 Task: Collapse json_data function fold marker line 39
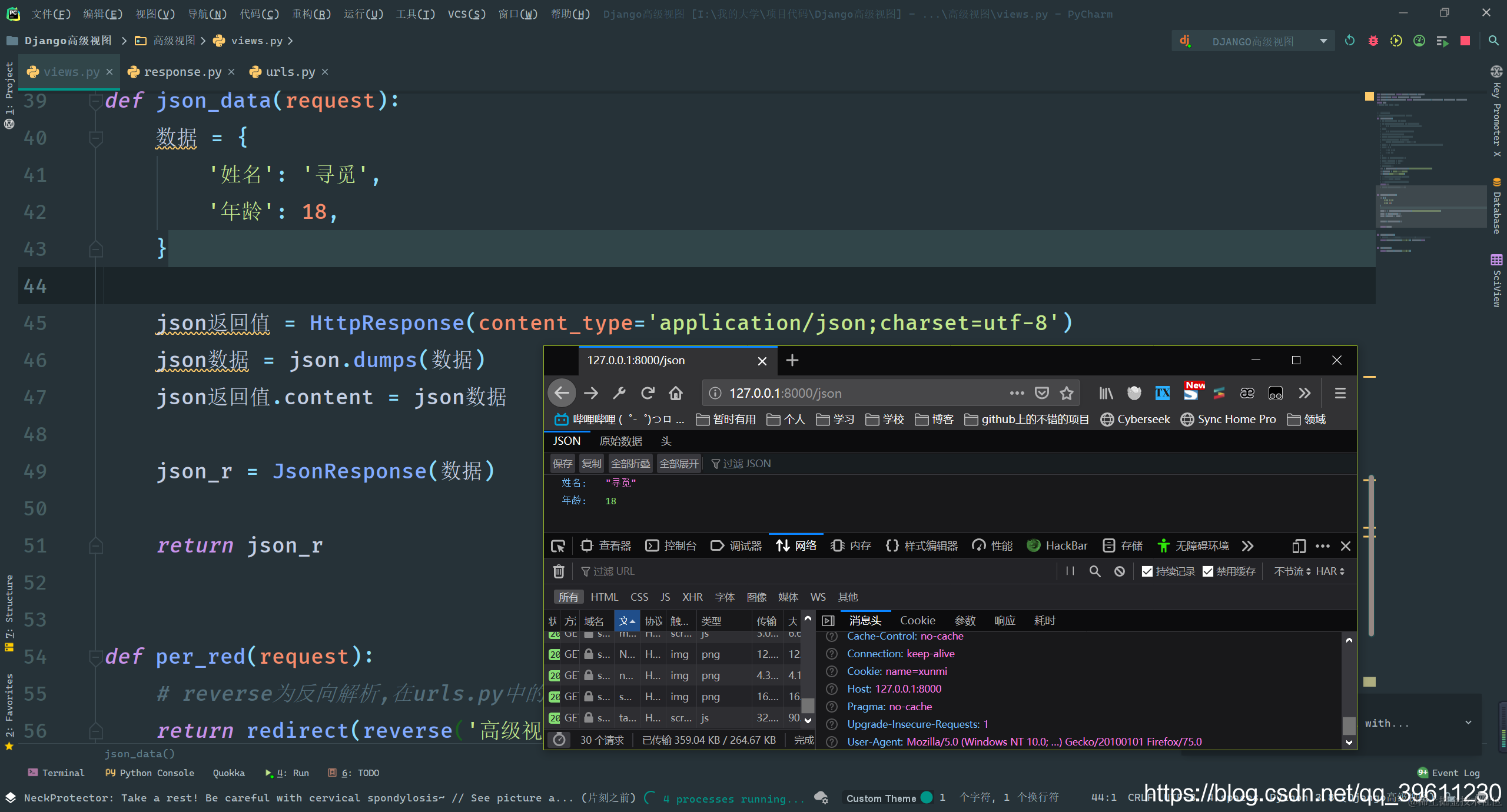tap(94, 101)
